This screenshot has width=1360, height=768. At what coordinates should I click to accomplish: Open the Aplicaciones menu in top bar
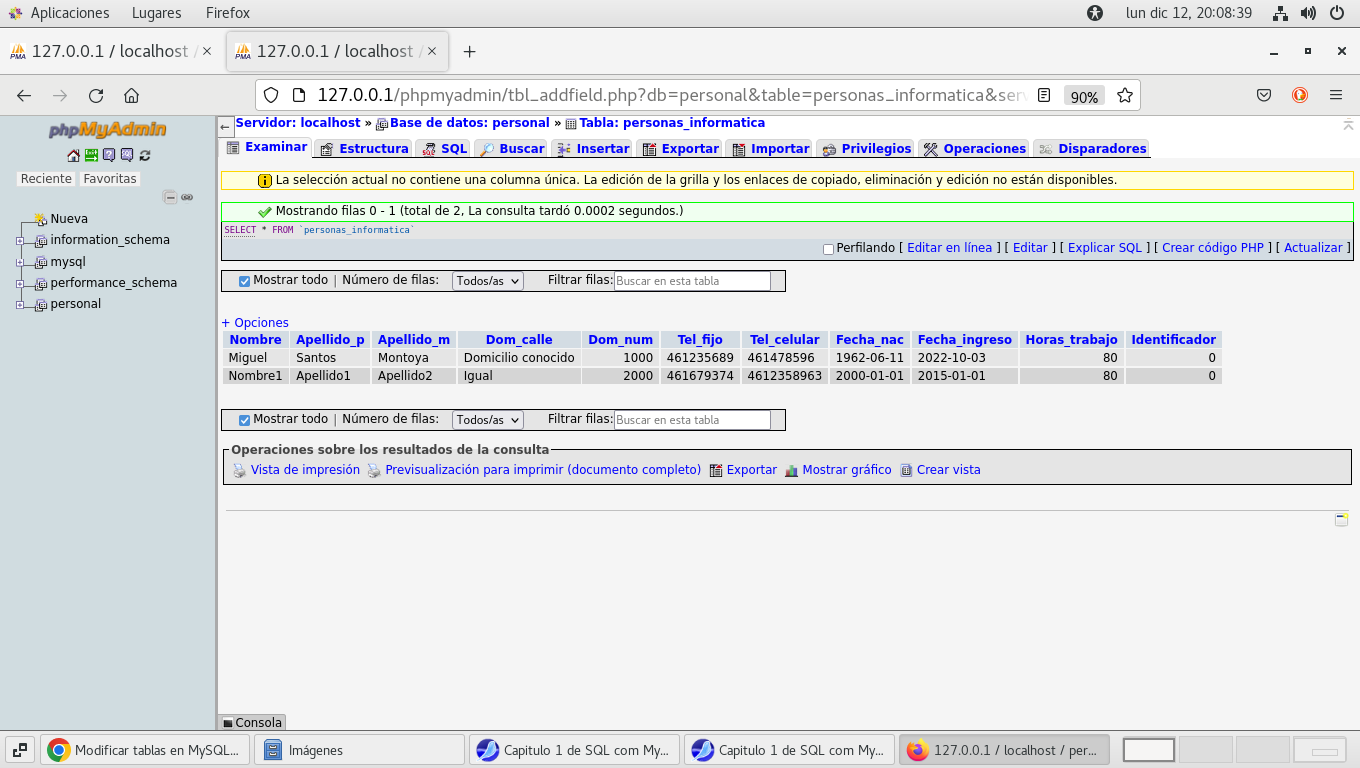tap(69, 13)
